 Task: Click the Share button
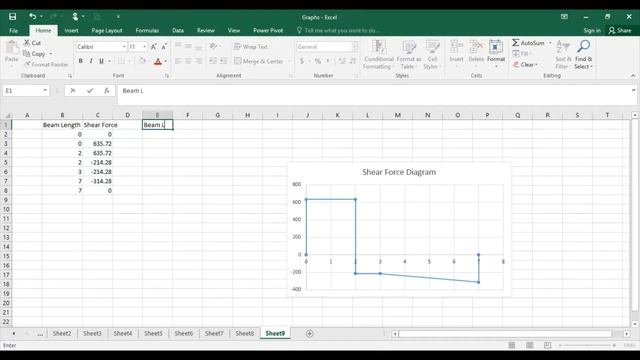(x=620, y=31)
